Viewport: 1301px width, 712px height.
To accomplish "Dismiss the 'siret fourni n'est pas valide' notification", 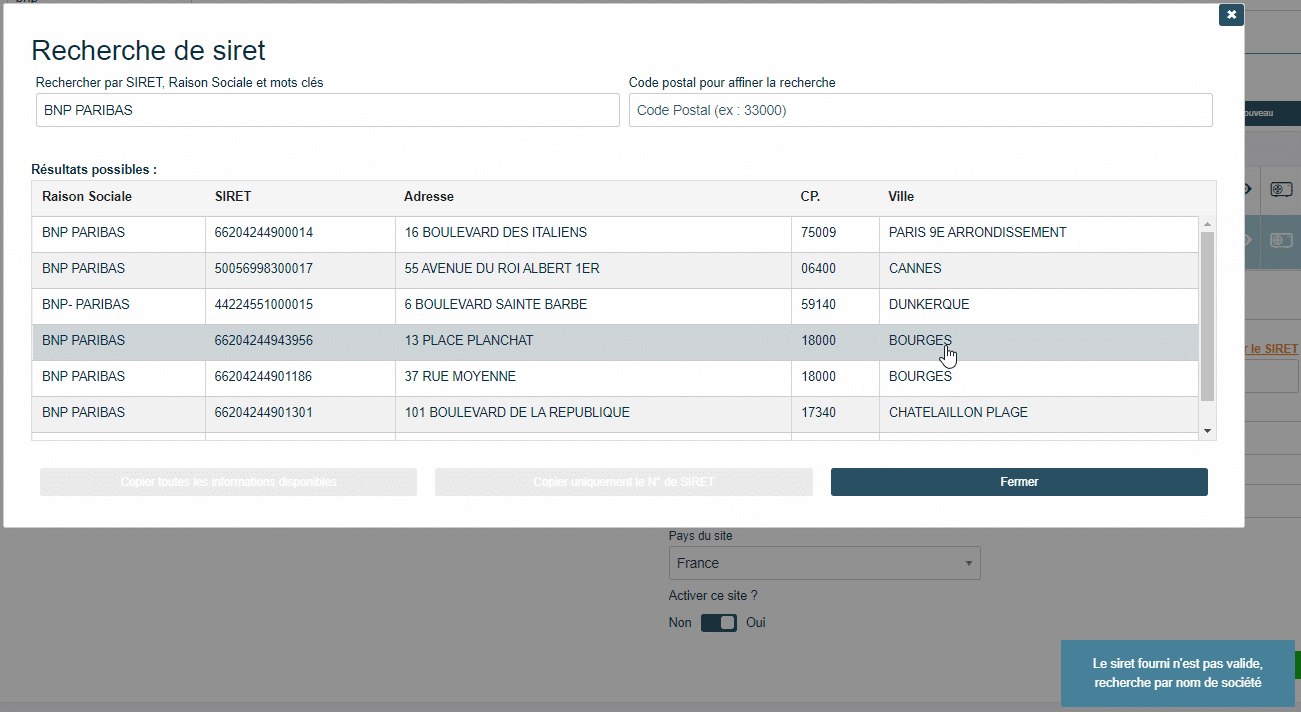I will (x=1178, y=673).
